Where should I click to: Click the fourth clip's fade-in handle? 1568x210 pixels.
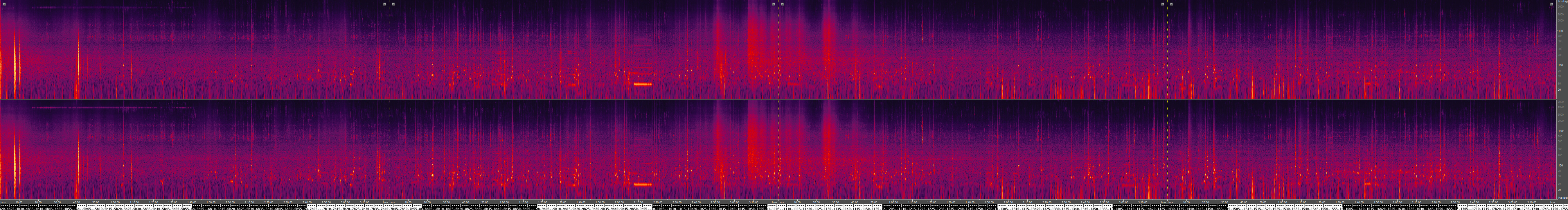click(1172, 4)
